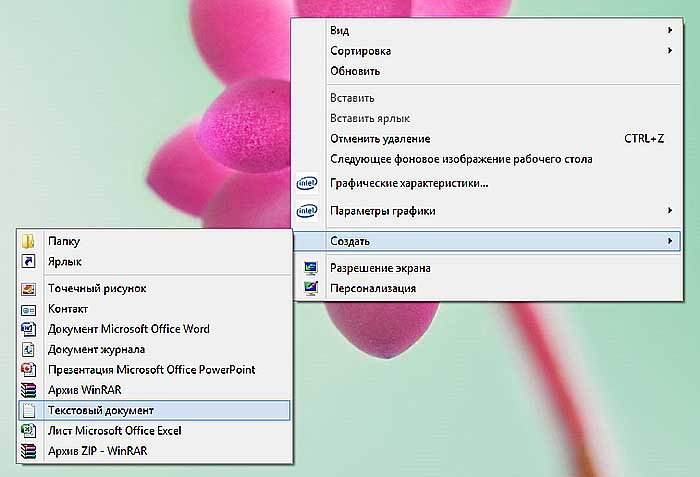
Task: Click the folder icon beside Папку
Action: coord(28,241)
